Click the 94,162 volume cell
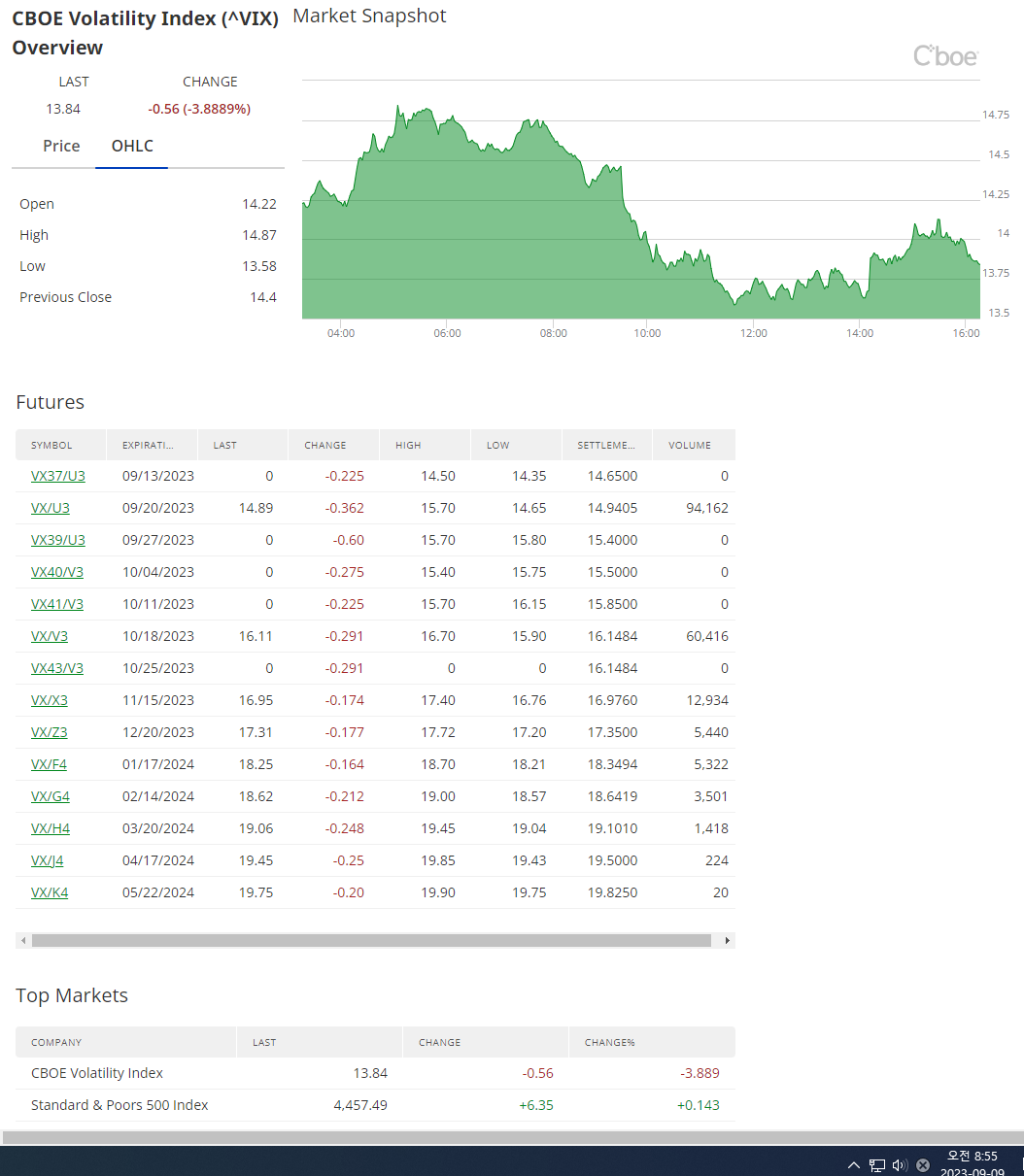Viewport: 1024px width, 1176px height. [x=705, y=508]
